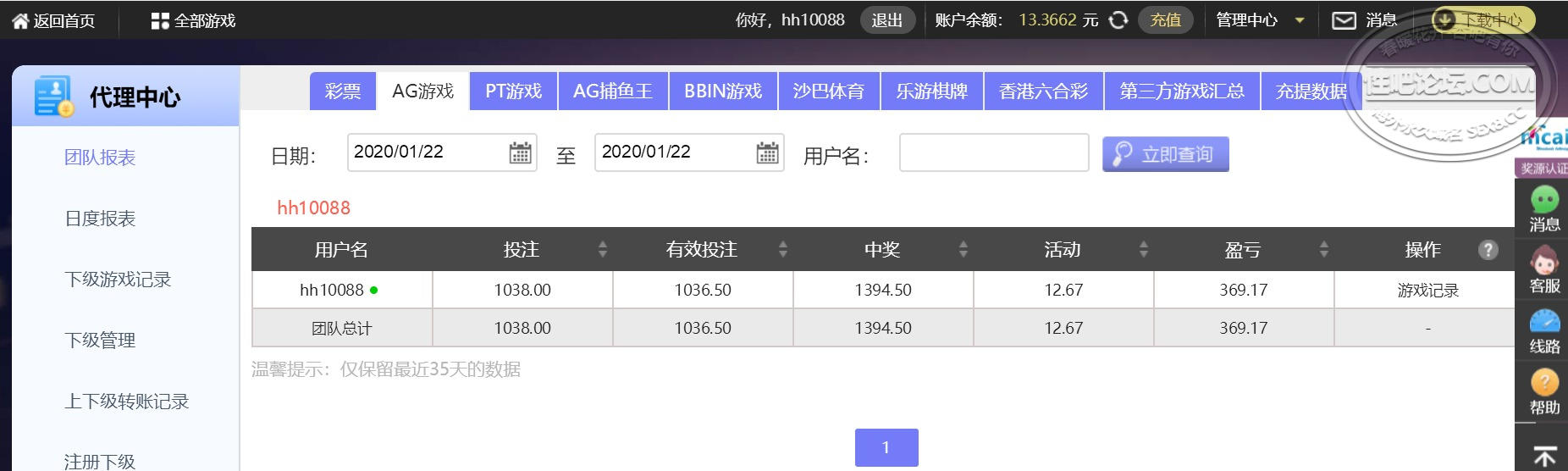The height and width of the screenshot is (471, 1568).
Task: Open the start date calendar picker
Action: [520, 152]
